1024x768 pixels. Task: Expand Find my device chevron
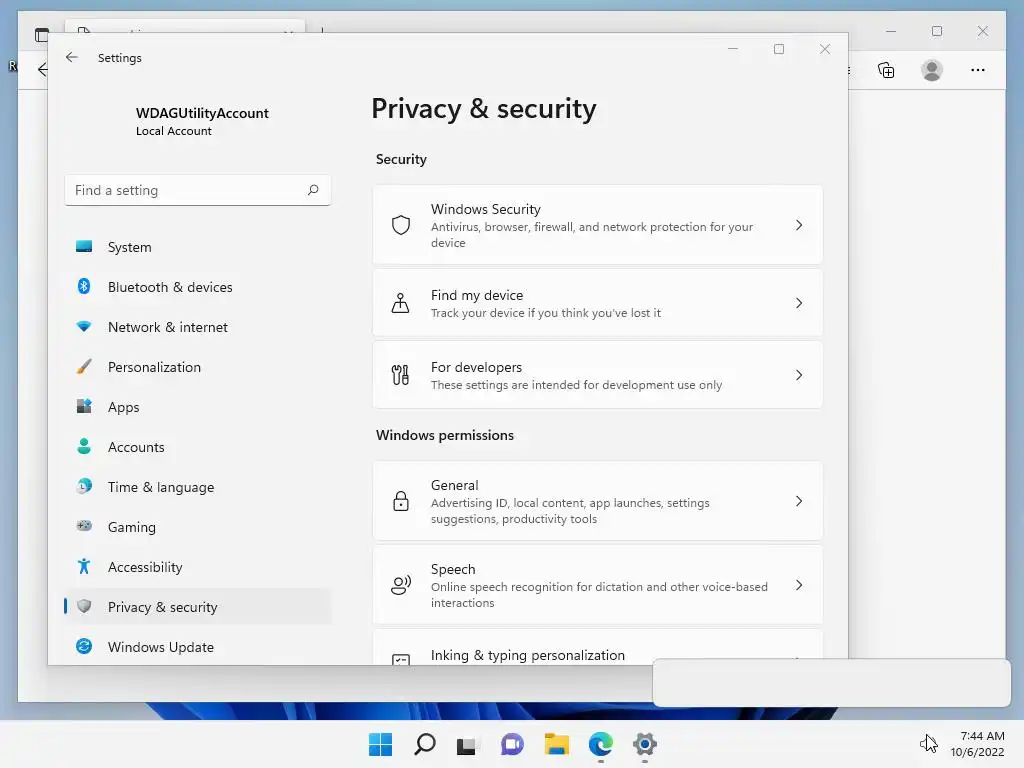click(799, 303)
